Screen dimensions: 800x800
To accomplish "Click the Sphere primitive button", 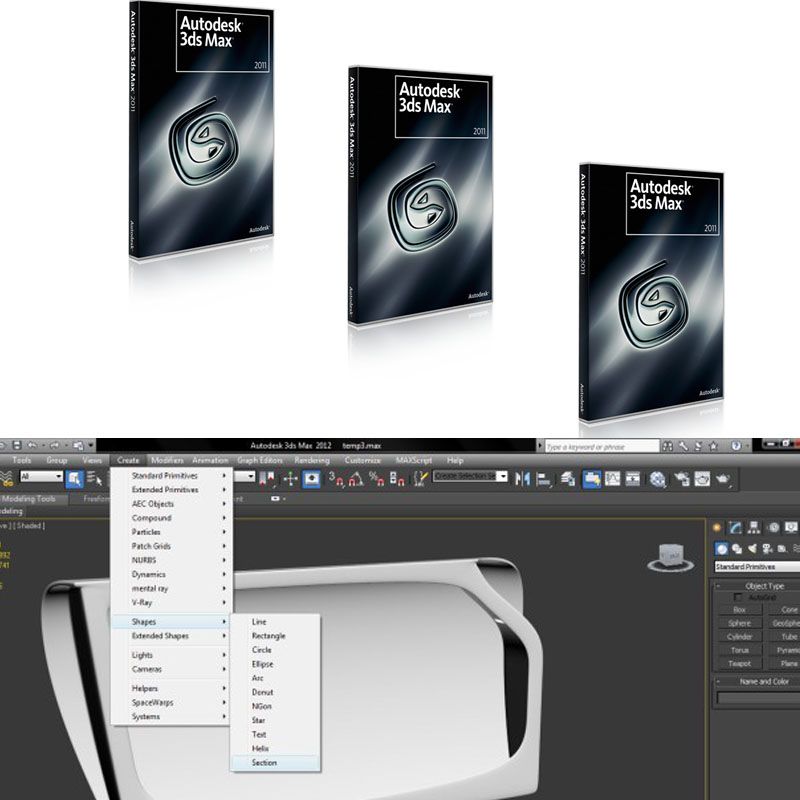I will [739, 623].
